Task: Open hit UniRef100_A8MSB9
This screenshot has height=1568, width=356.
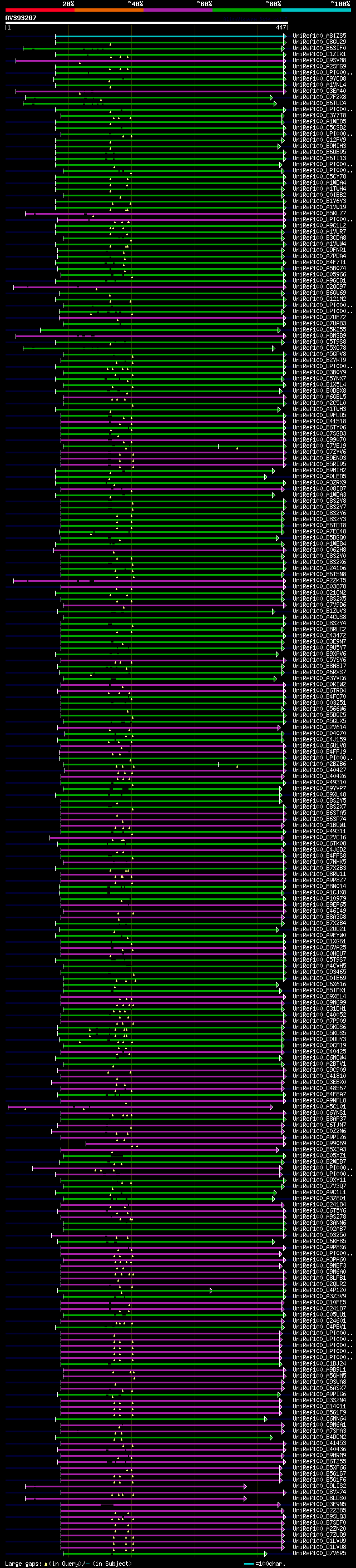Action: point(319,336)
